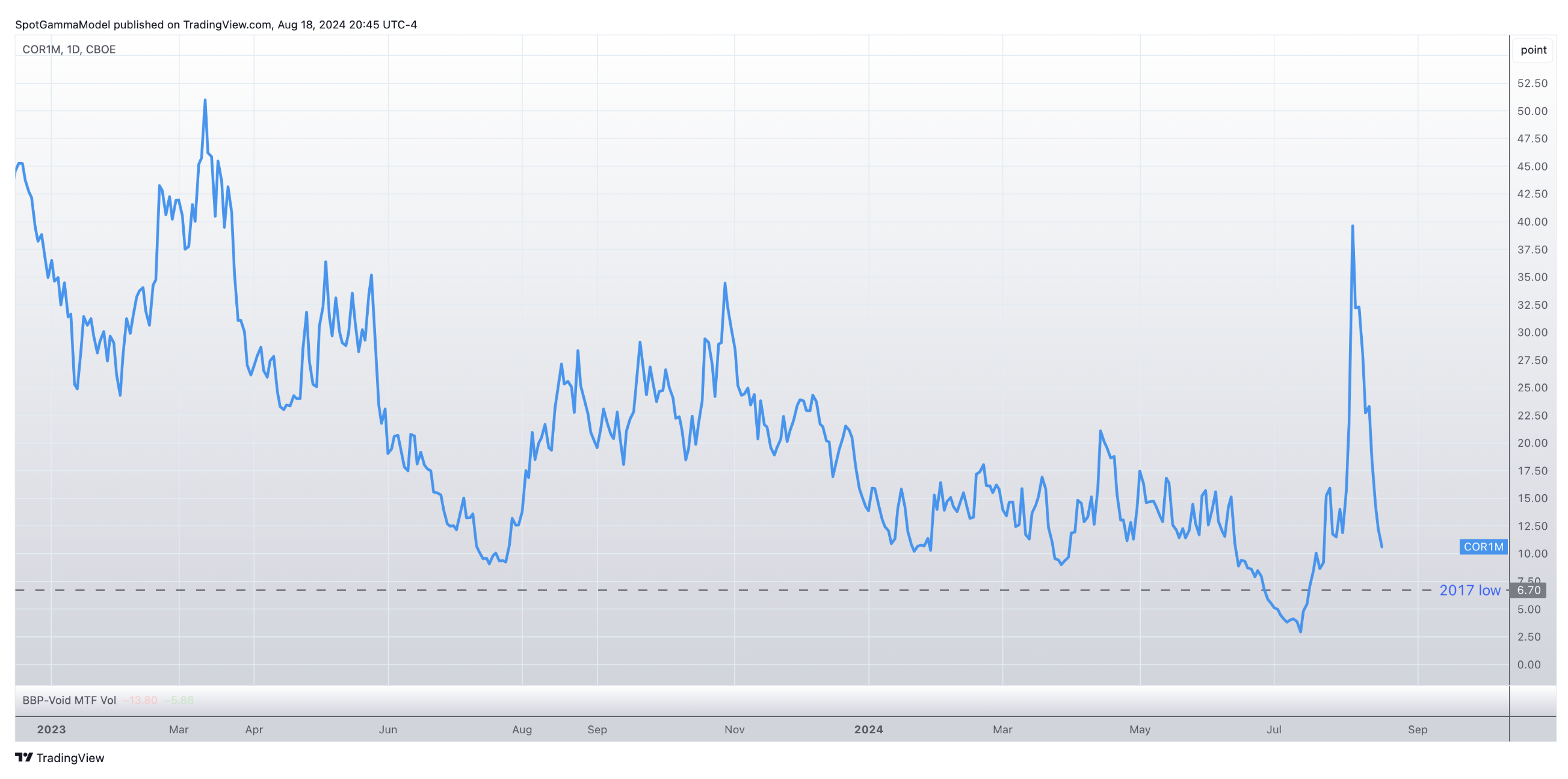Click the blue COR1M price tag
Image resolution: width=1568 pixels, height=779 pixels.
[1483, 547]
